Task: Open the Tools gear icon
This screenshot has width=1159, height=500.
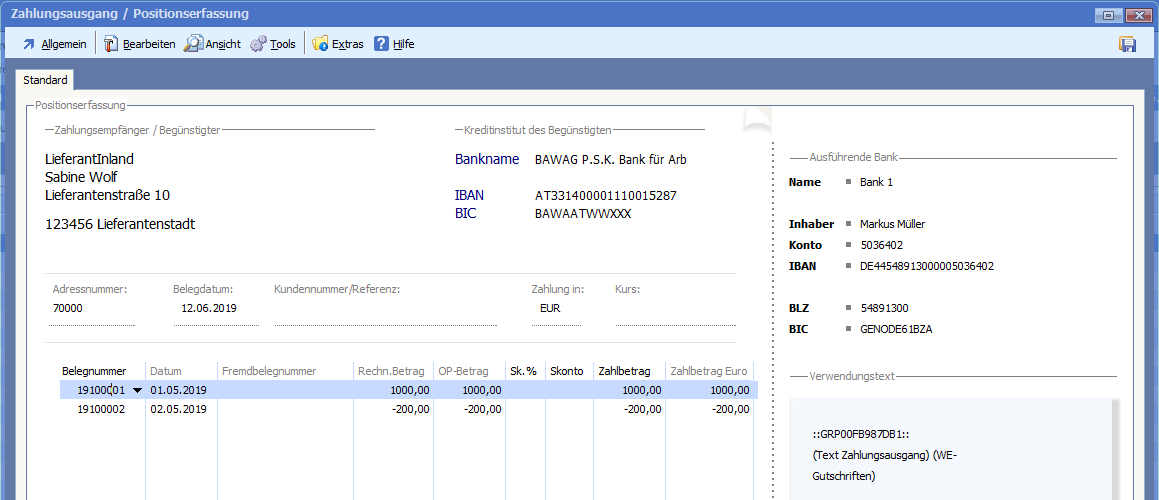Action: [x=258, y=44]
